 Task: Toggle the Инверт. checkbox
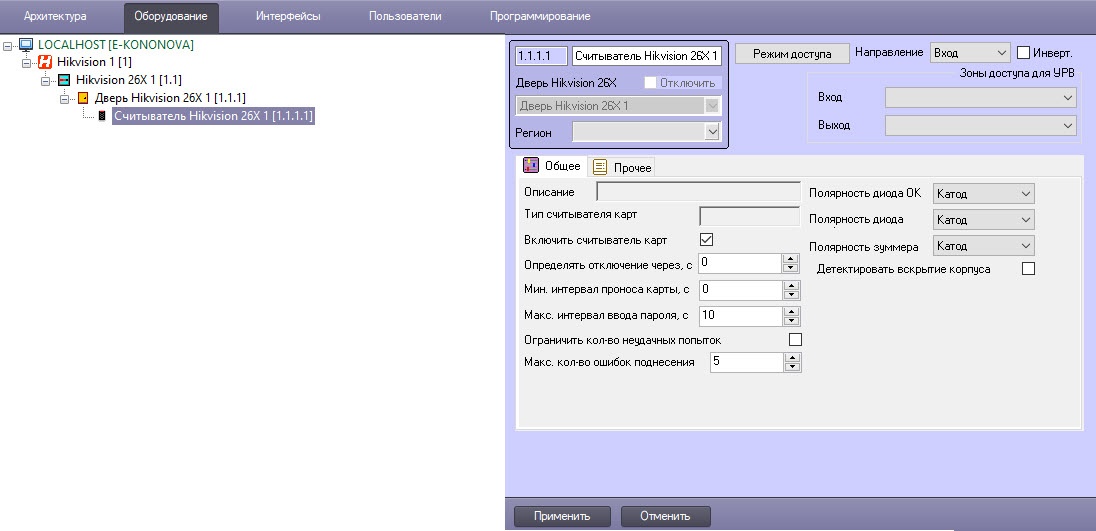click(x=1023, y=53)
